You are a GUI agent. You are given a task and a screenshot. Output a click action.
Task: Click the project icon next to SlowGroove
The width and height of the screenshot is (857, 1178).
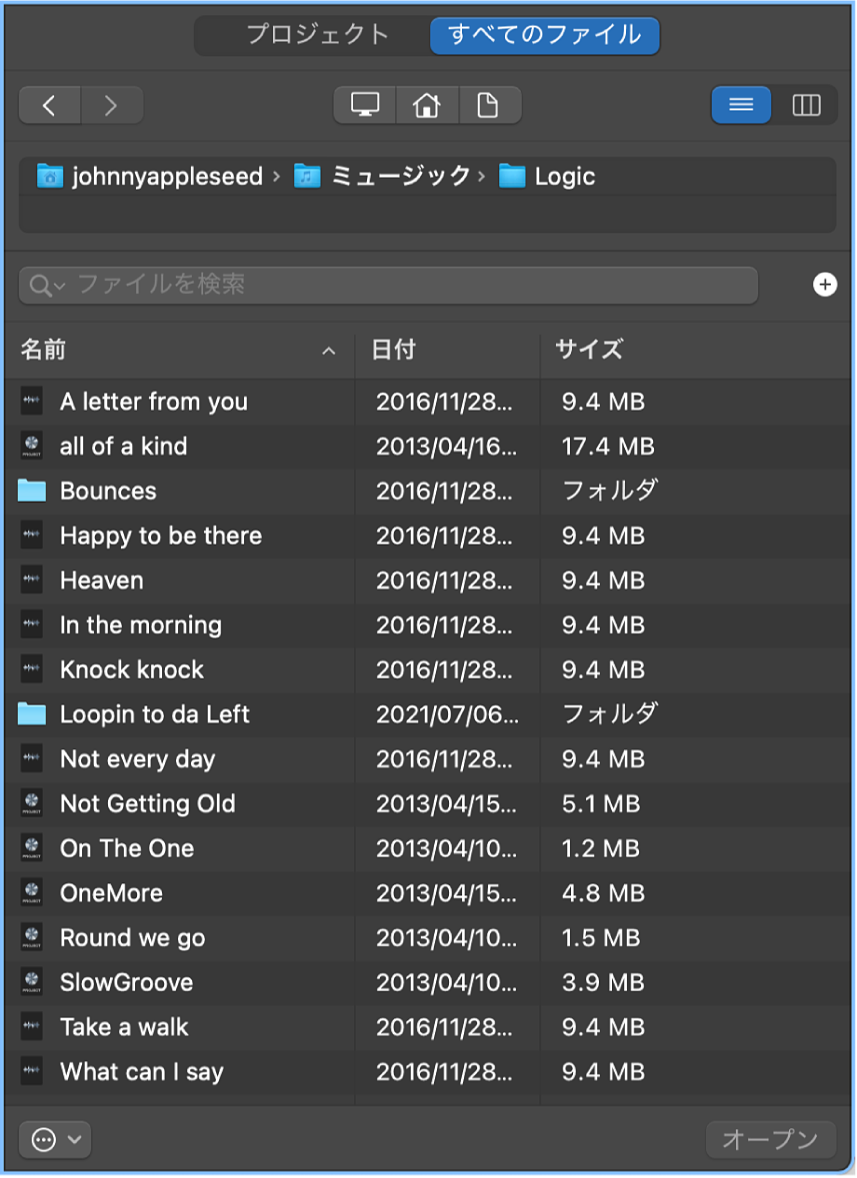[31, 982]
